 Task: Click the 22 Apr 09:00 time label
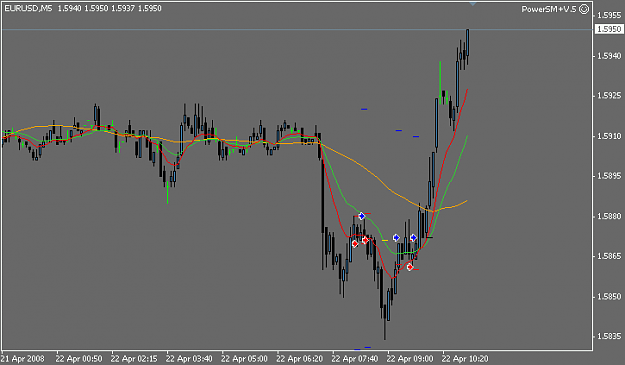pyautogui.click(x=410, y=359)
